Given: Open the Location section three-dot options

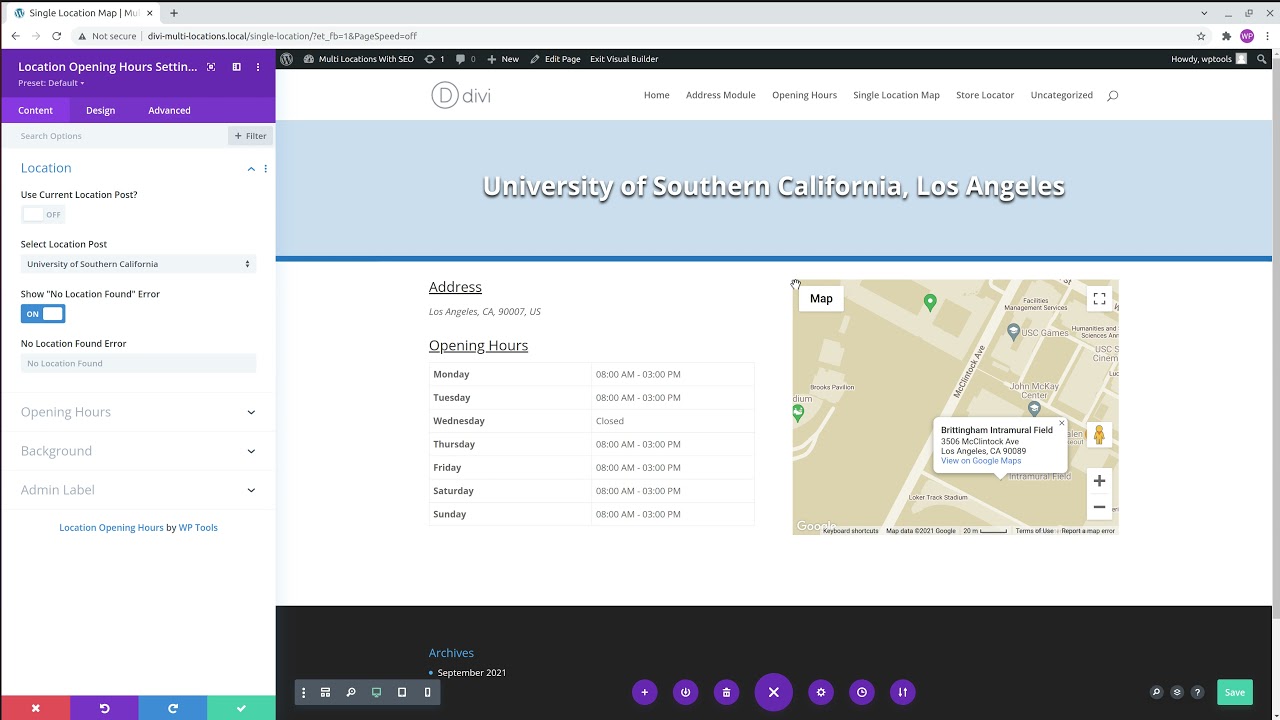Looking at the screenshot, I should [x=265, y=169].
